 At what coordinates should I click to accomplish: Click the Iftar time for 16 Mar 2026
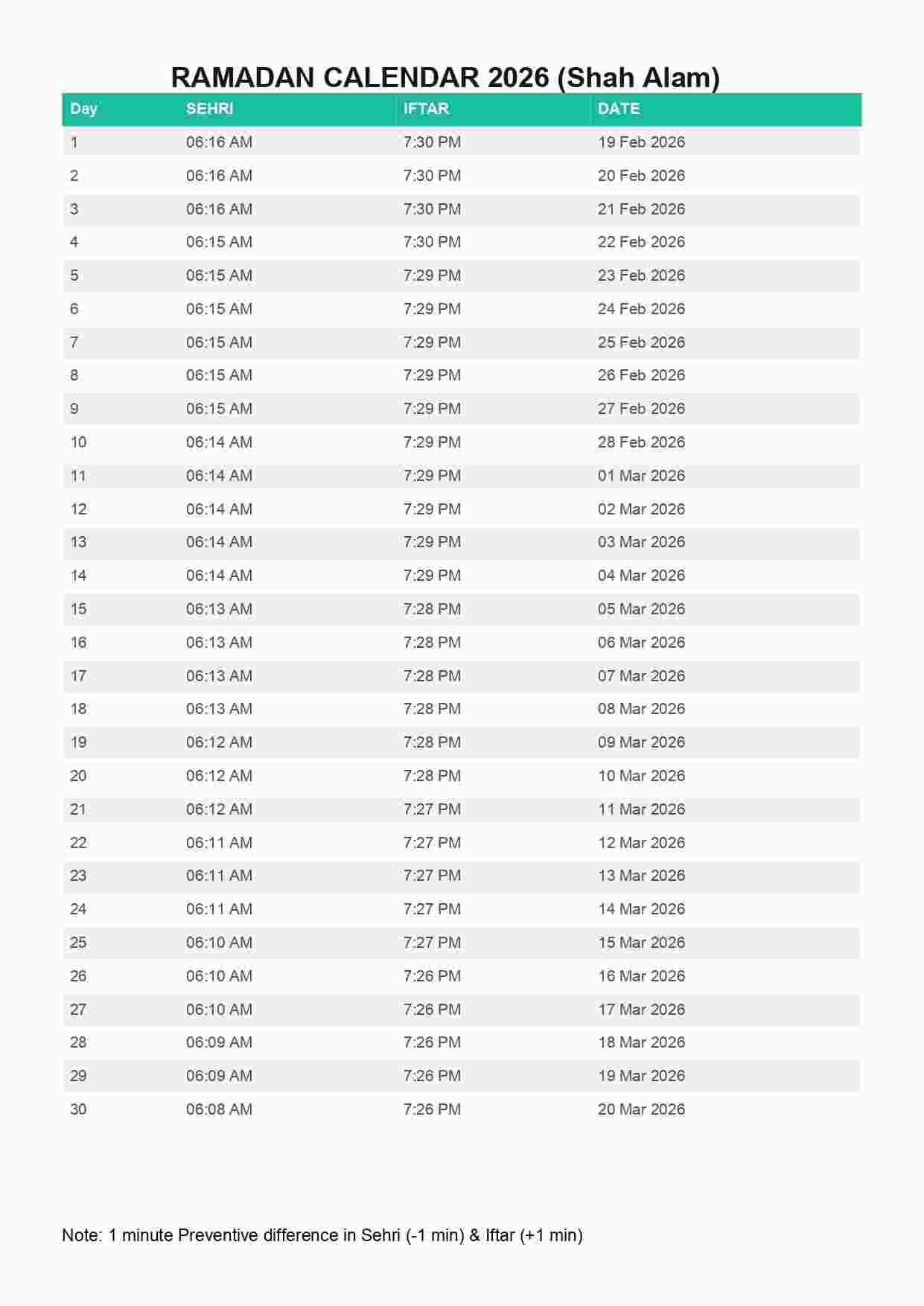tap(432, 976)
